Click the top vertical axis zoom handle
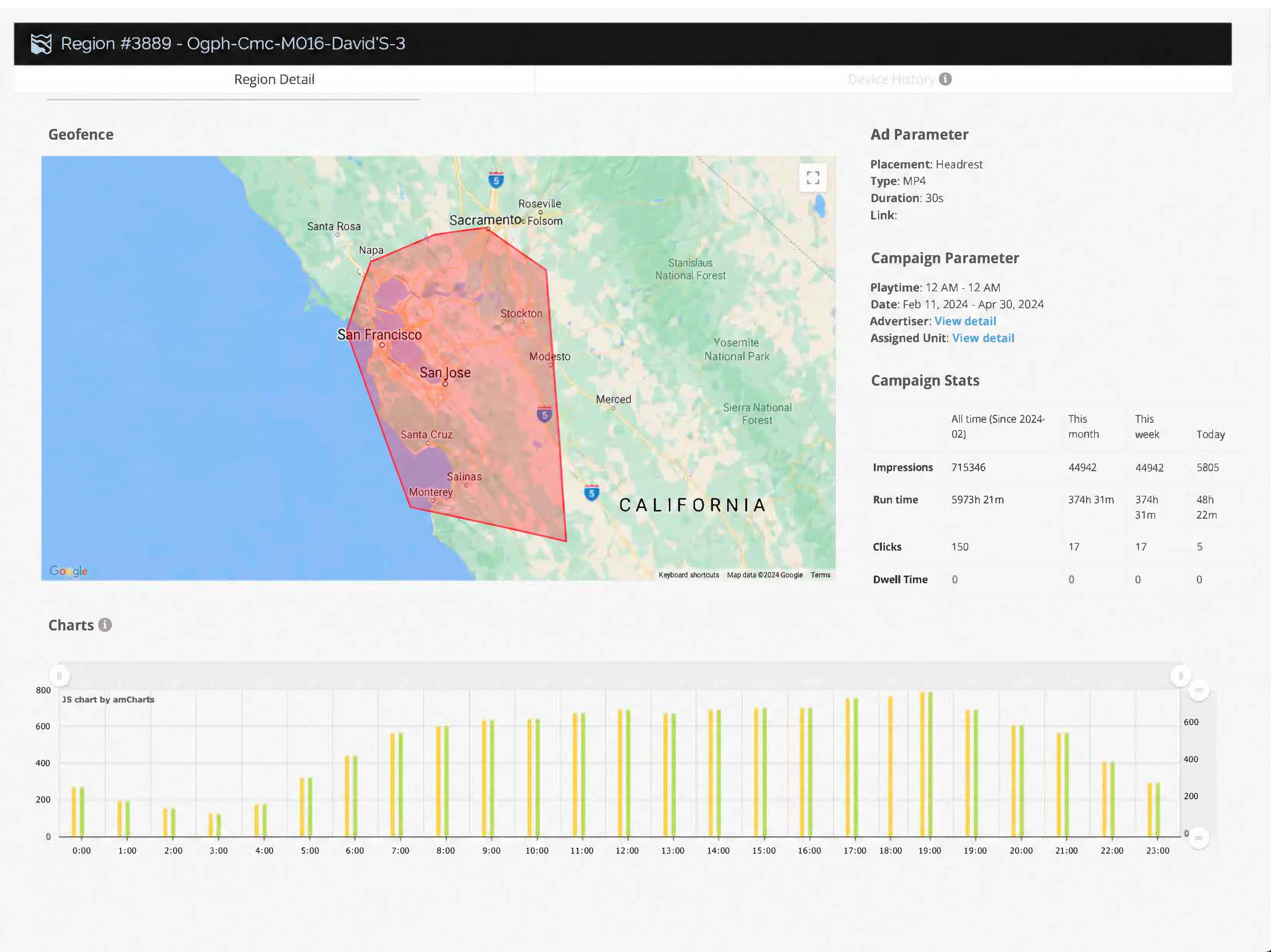Screen dimensions: 1271x952 click(1198, 690)
